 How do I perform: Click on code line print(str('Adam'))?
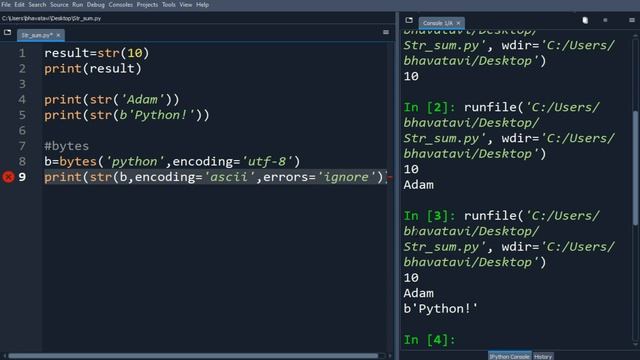click(x=112, y=100)
